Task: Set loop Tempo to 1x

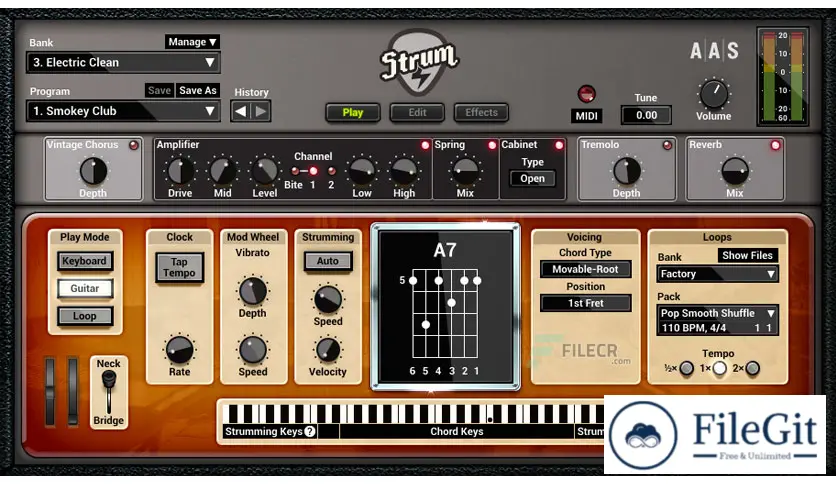Action: coord(719,368)
